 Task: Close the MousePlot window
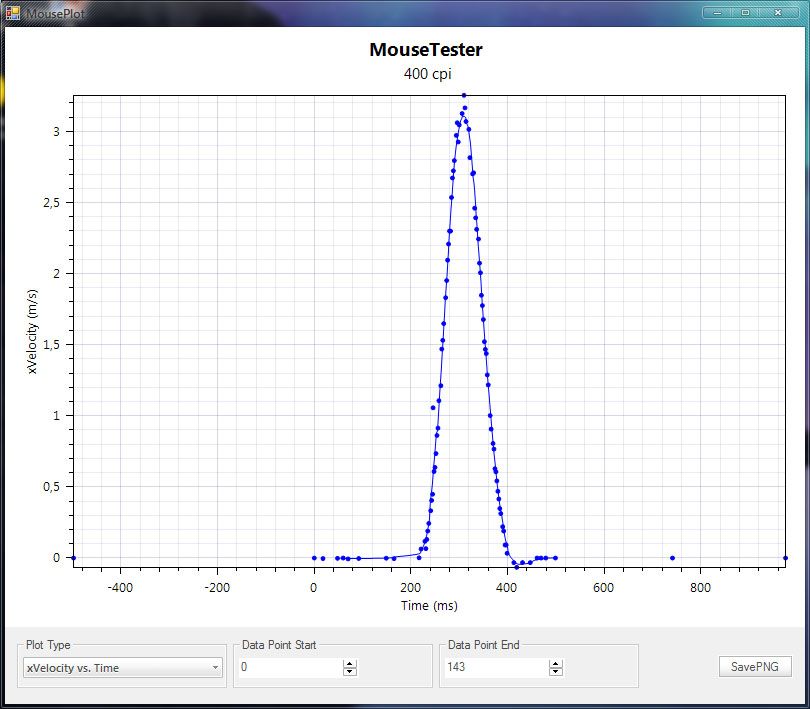778,12
